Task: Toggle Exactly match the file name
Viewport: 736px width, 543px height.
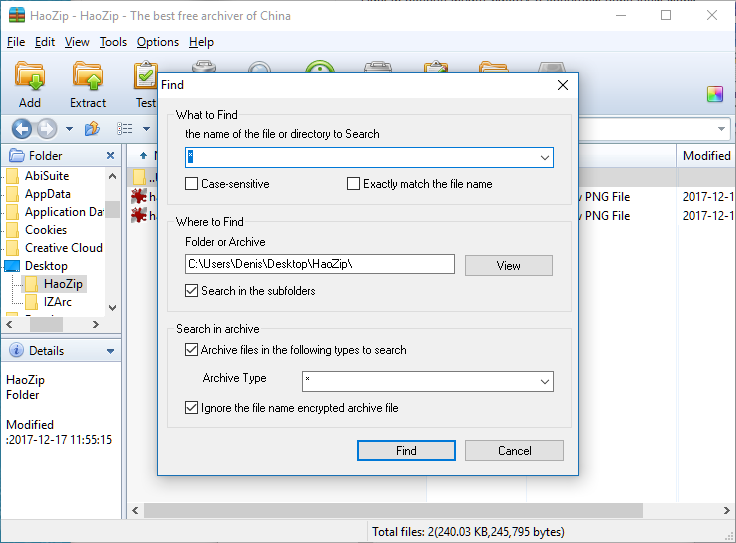Action: click(353, 184)
